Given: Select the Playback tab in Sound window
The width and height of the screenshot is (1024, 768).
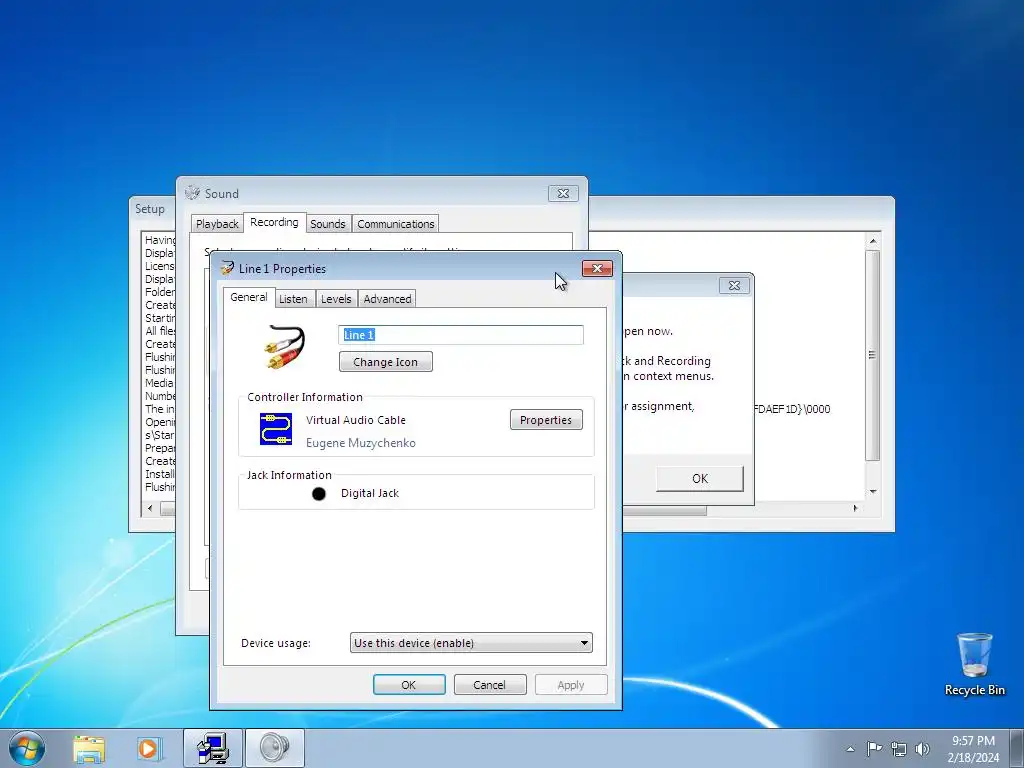Looking at the screenshot, I should click(217, 224).
